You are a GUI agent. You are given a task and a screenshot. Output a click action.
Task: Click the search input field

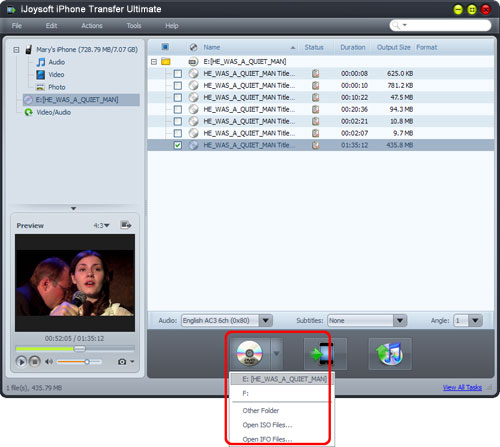tap(448, 25)
